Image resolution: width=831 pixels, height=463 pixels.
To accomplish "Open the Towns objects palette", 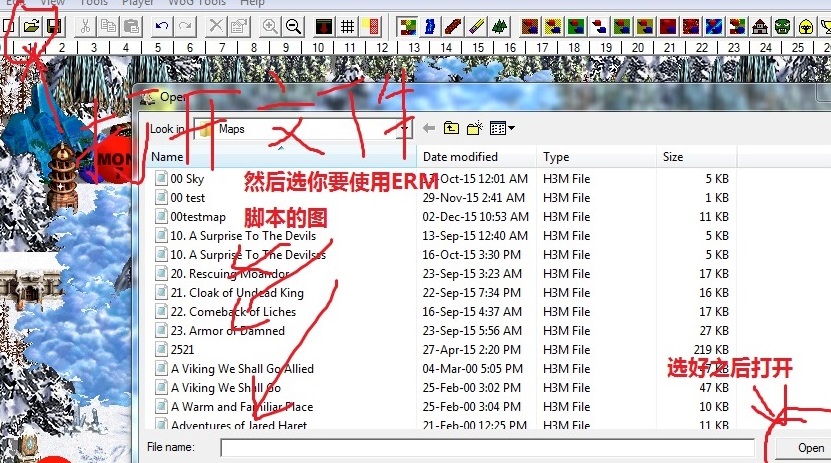I will (760, 26).
